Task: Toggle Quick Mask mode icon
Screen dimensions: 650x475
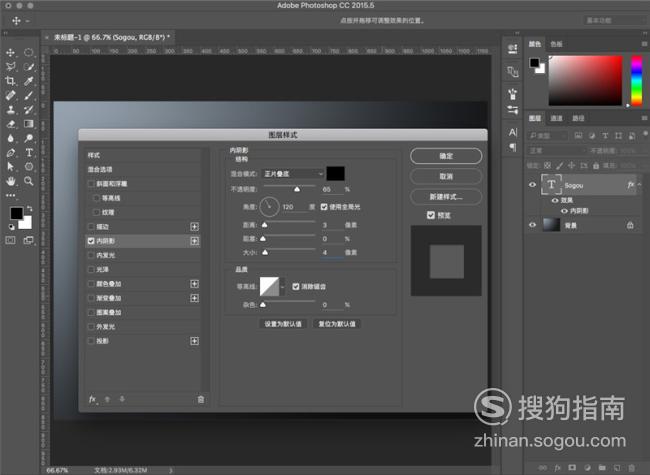Action: pos(10,240)
